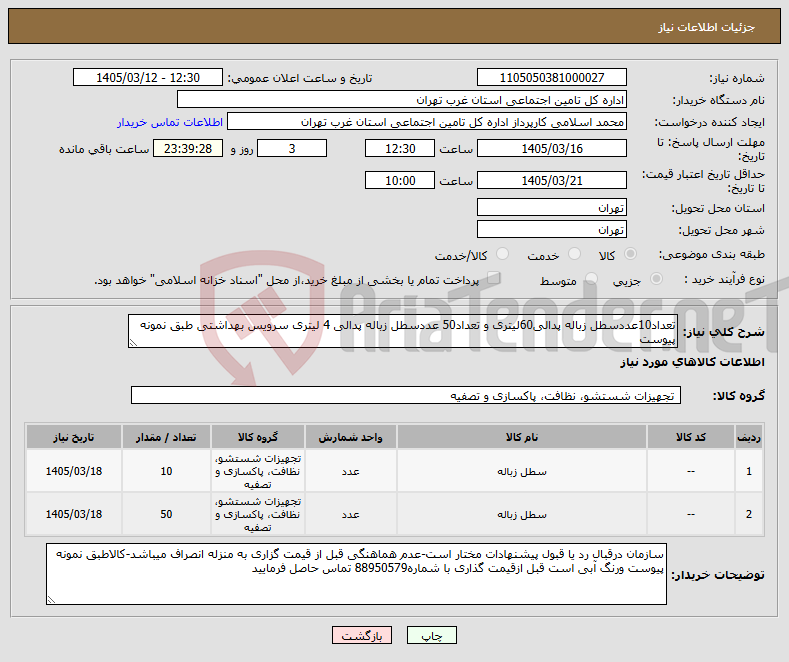Viewport: 789px width, 662px height.
Task: Click need date 1405/03/18 in row 1
Action: pyautogui.click(x=73, y=471)
